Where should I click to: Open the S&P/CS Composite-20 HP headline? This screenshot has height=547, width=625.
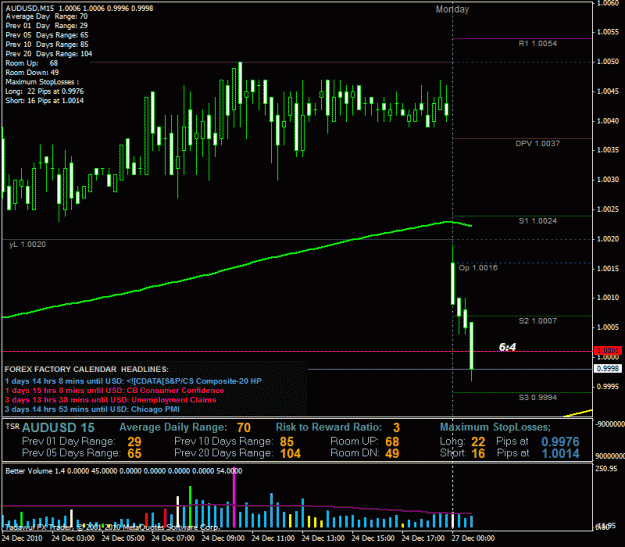(x=133, y=381)
